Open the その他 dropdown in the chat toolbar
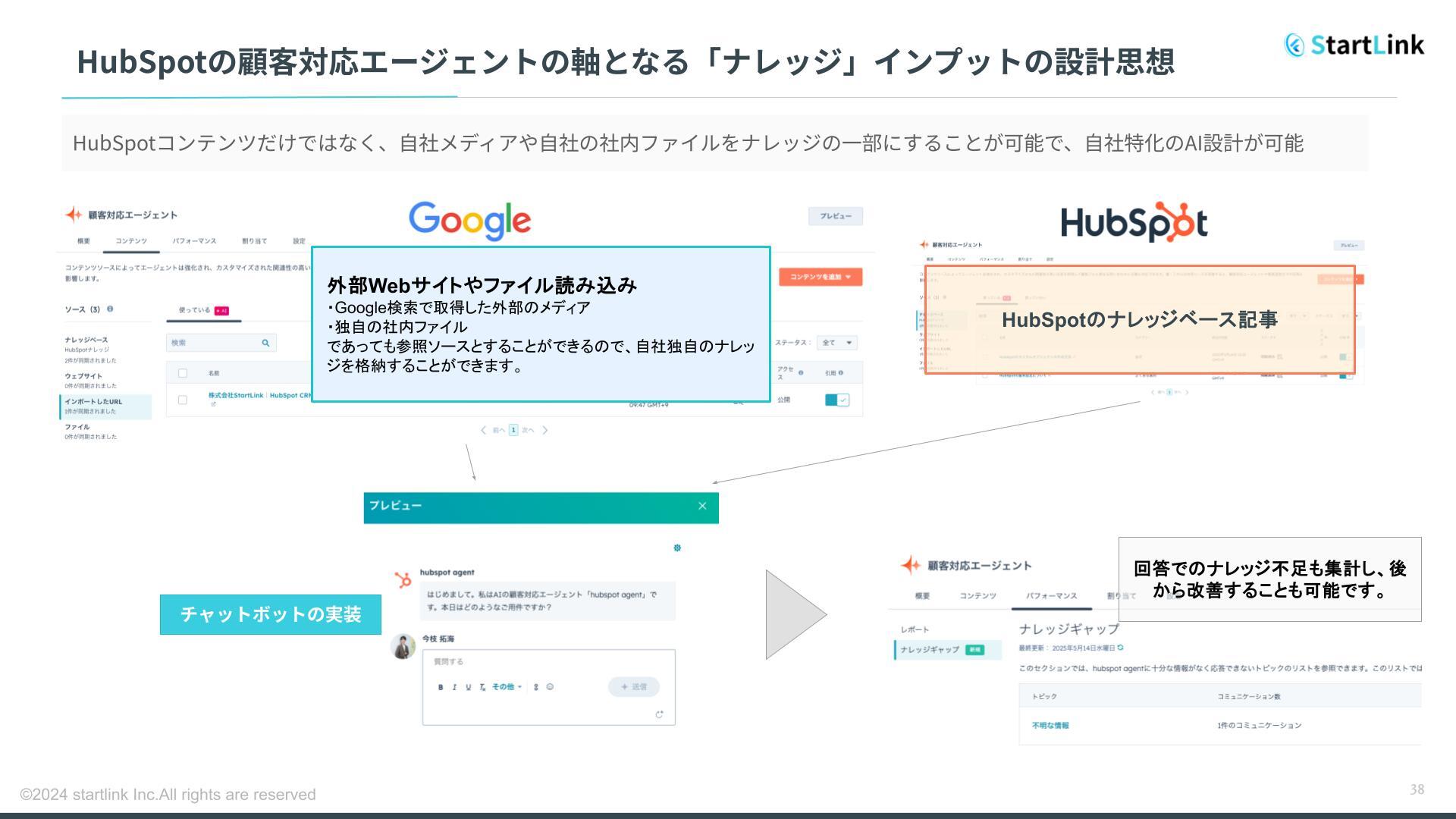This screenshot has width=1456, height=819. point(504,686)
